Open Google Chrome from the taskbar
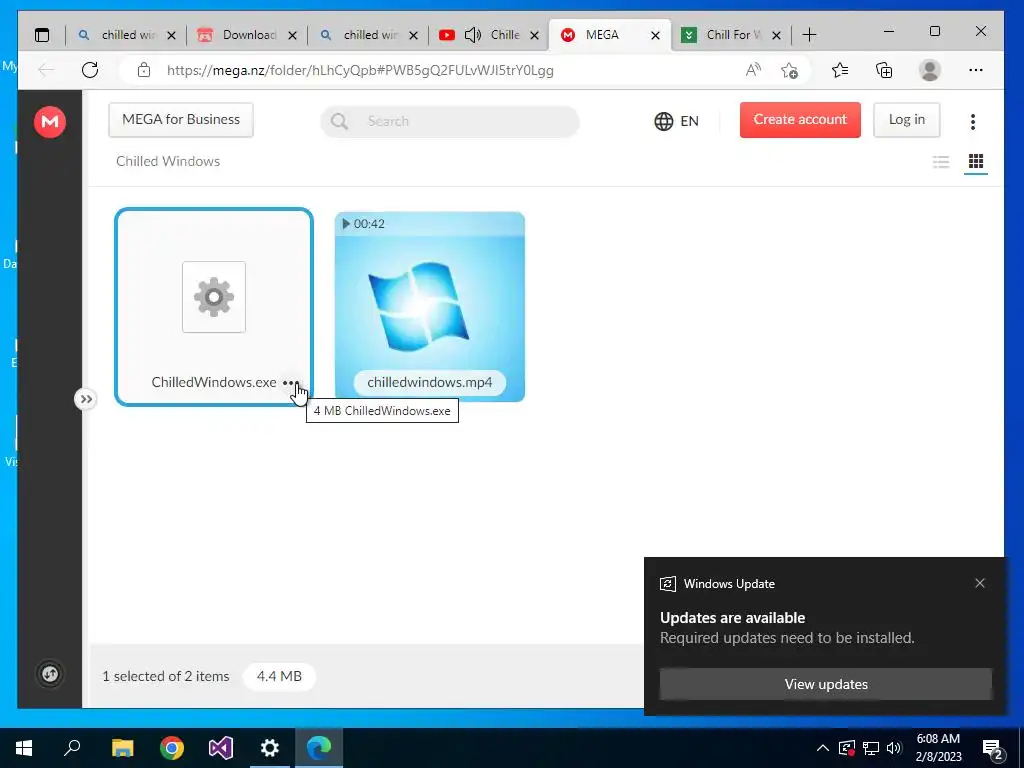The height and width of the screenshot is (768, 1024). pyautogui.click(x=172, y=748)
